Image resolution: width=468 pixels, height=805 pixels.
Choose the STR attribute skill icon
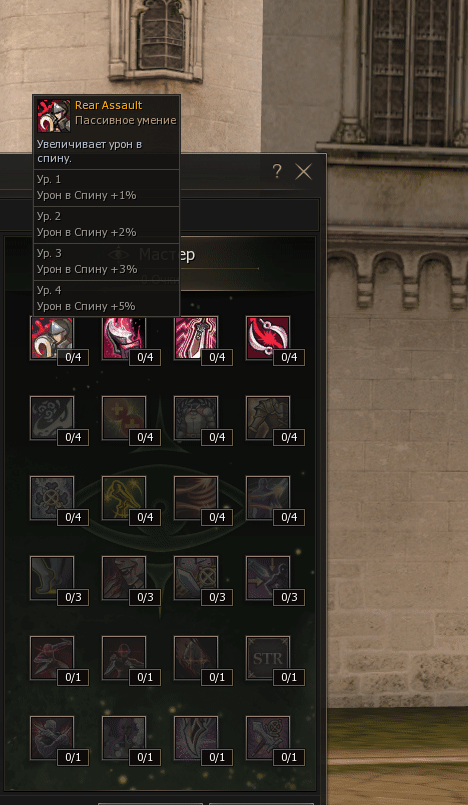(x=267, y=658)
